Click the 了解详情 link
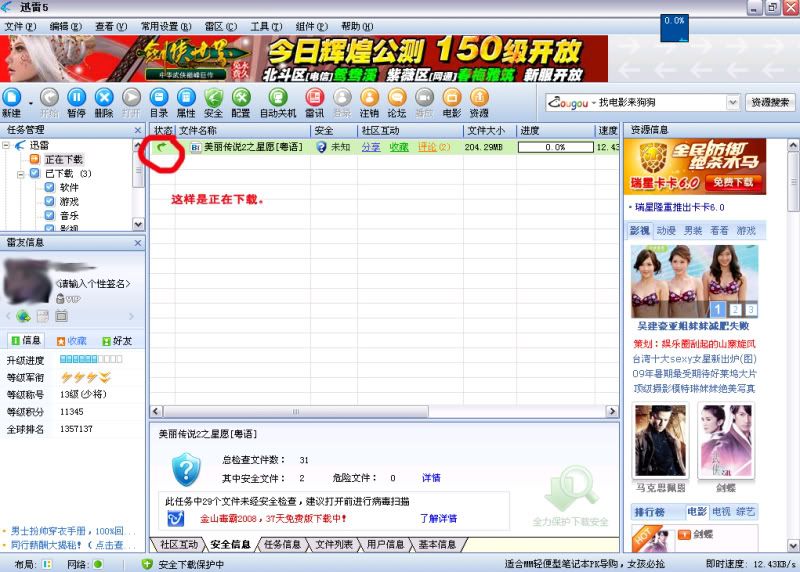The image size is (800, 572). point(438,518)
